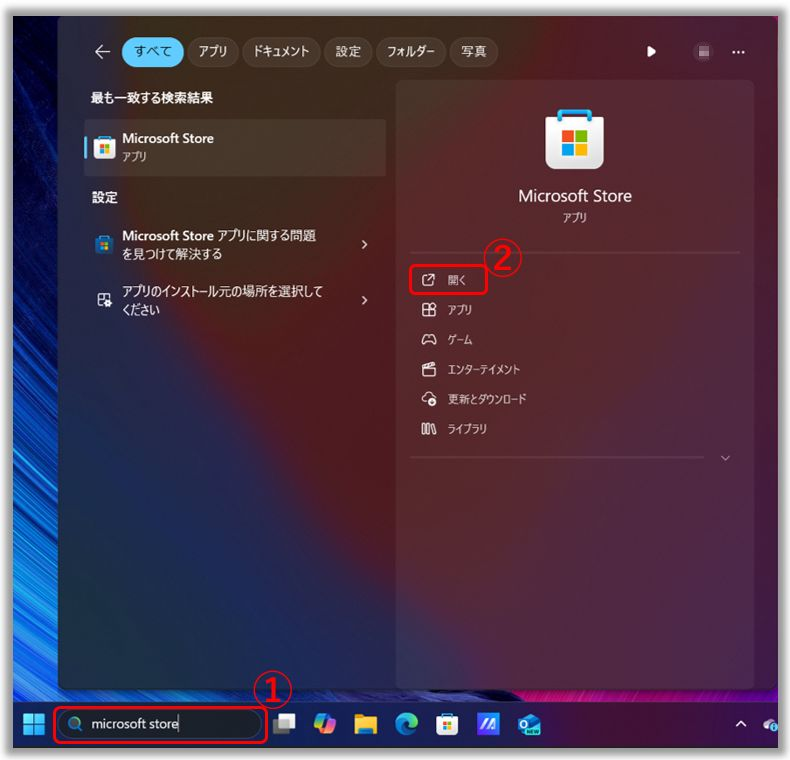The image size is (790, 760).
Task: Click the large Microsoft Store app icon
Action: (574, 140)
